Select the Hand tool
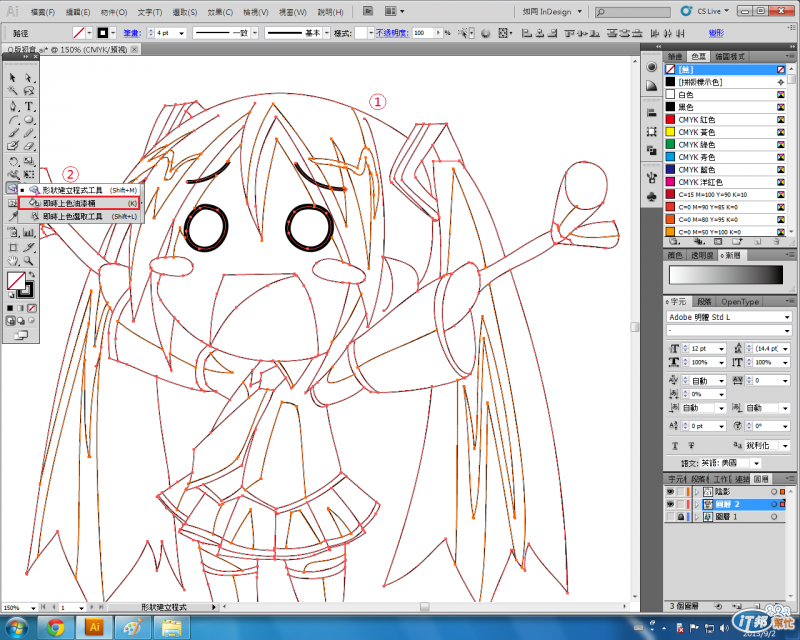Image resolution: width=800 pixels, height=640 pixels. 13,261
